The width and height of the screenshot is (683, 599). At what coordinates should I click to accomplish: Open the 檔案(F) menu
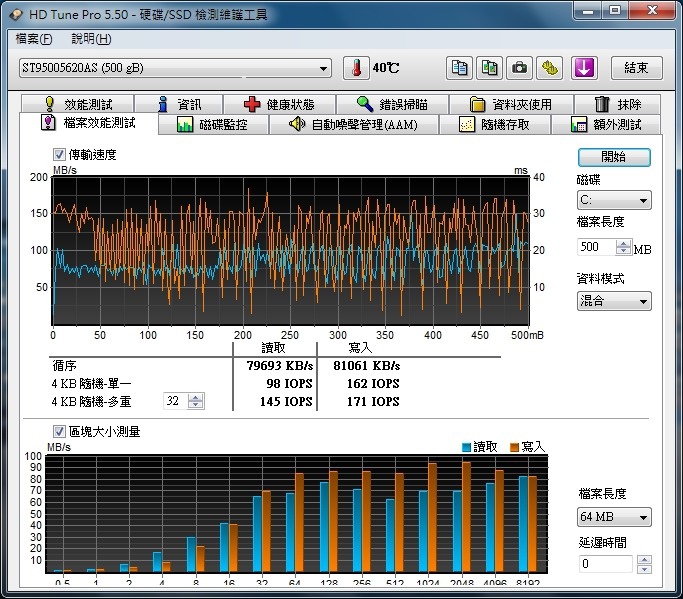(34, 39)
